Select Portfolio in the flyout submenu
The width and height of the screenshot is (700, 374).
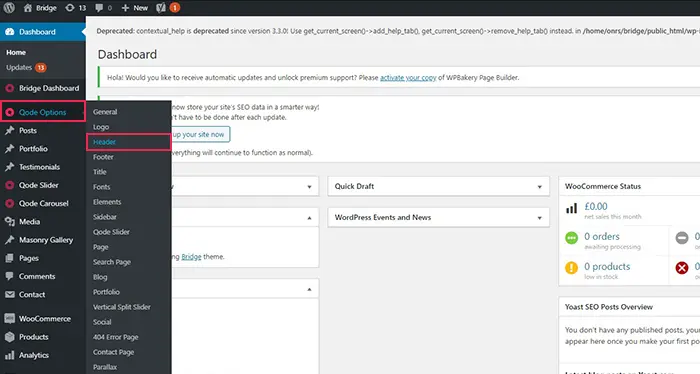coord(106,292)
